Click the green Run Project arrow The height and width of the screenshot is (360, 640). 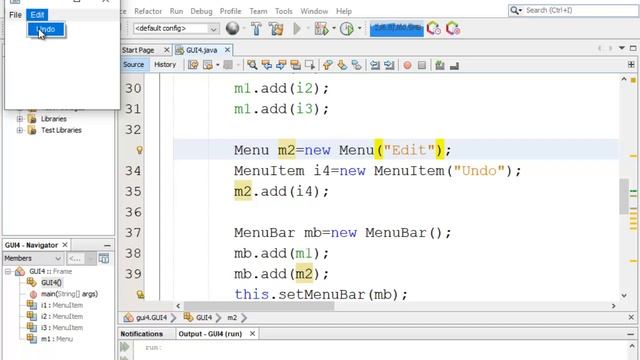(297, 29)
